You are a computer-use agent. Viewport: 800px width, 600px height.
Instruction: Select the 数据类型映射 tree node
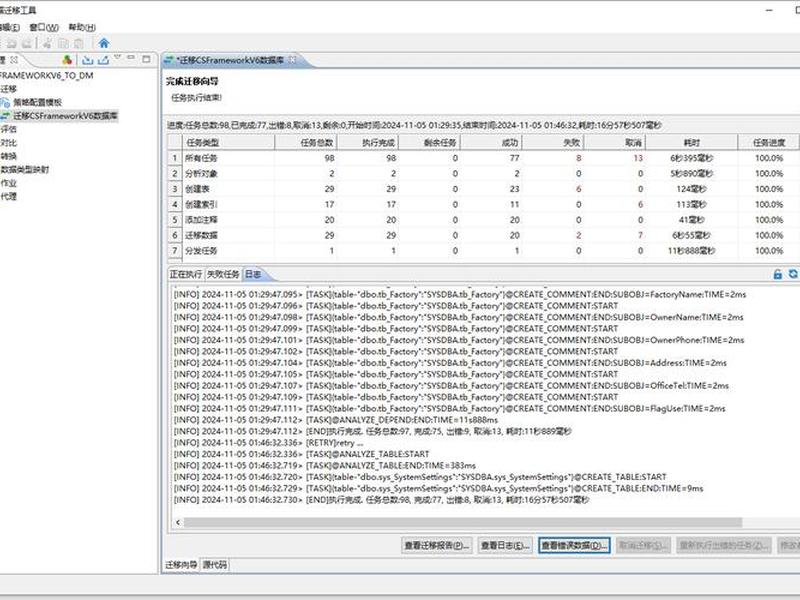click(x=24, y=169)
